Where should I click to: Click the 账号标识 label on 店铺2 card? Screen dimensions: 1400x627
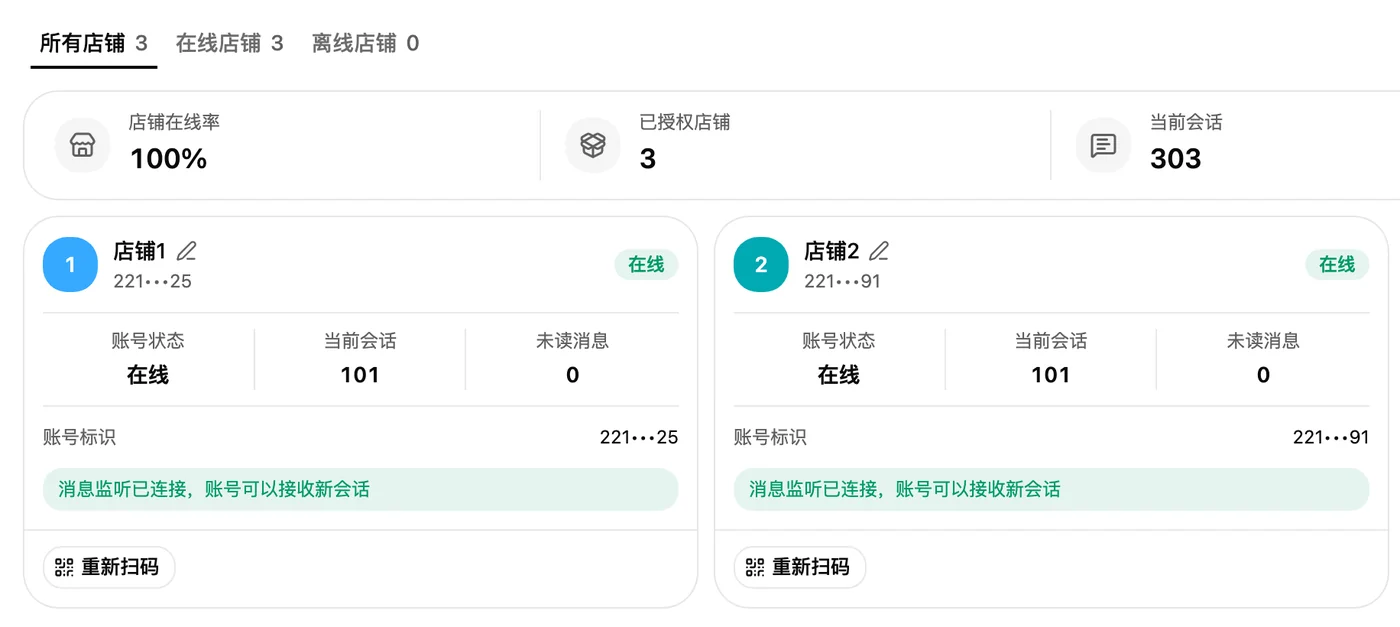(770, 437)
